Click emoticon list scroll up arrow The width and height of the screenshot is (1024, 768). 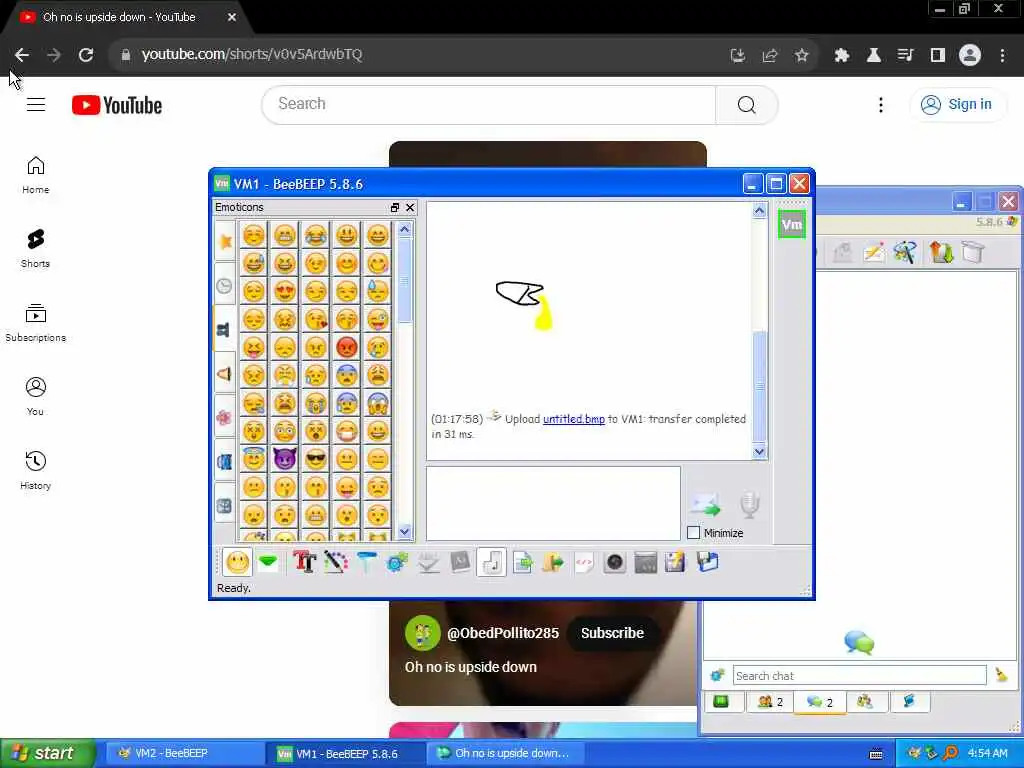pyautogui.click(x=404, y=230)
